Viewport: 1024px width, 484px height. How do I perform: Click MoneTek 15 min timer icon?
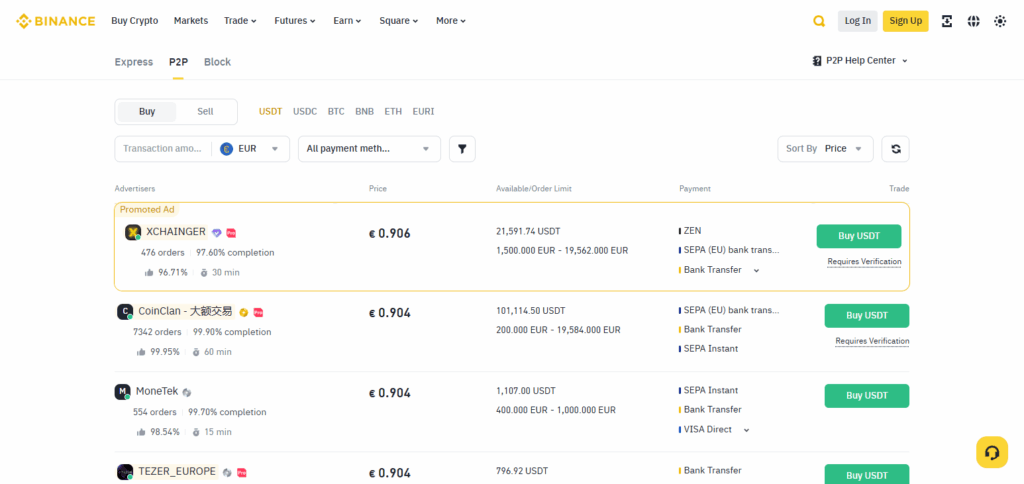pyautogui.click(x=196, y=432)
